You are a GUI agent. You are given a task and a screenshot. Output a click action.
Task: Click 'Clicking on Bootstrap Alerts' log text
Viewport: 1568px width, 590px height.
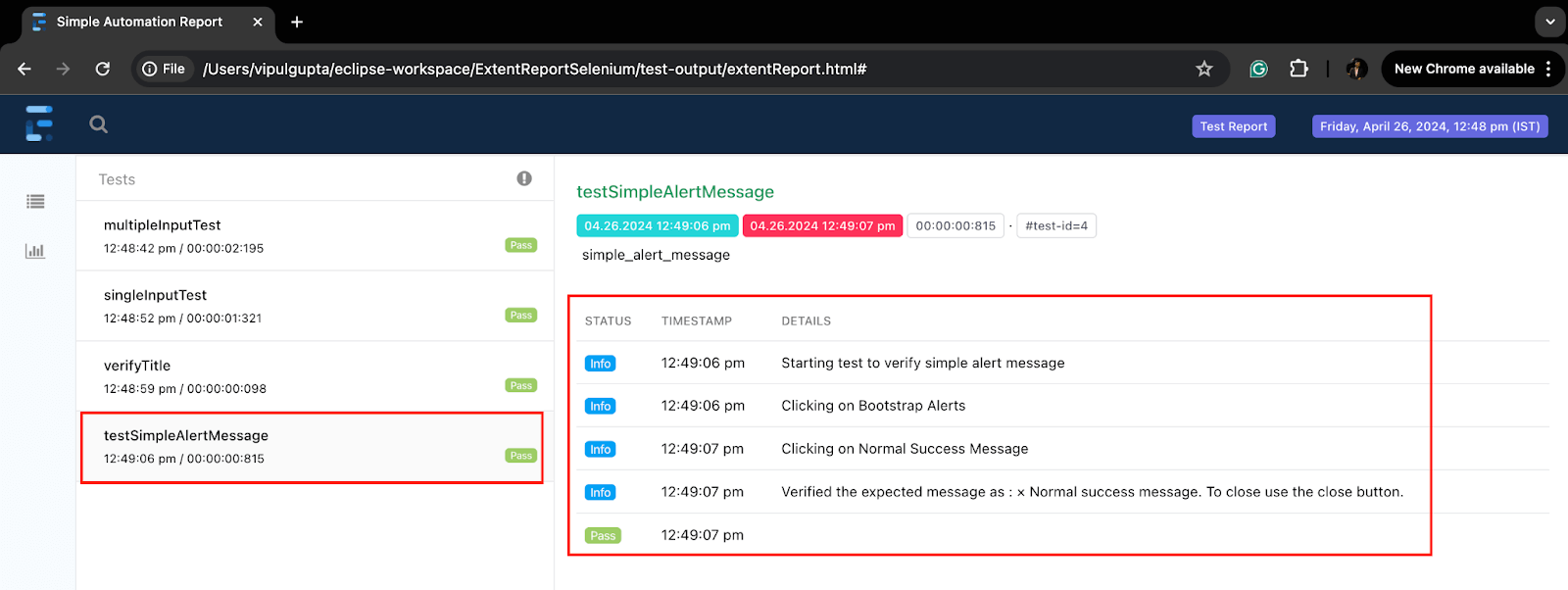point(873,406)
